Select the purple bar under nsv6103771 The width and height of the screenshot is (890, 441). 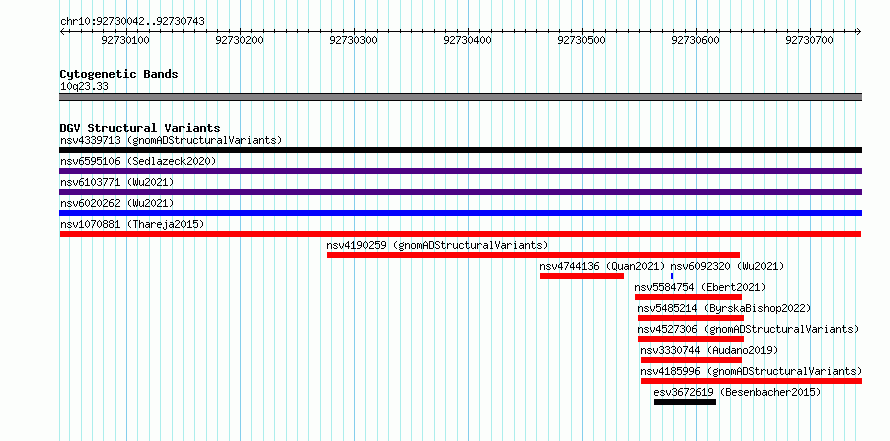(x=460, y=192)
